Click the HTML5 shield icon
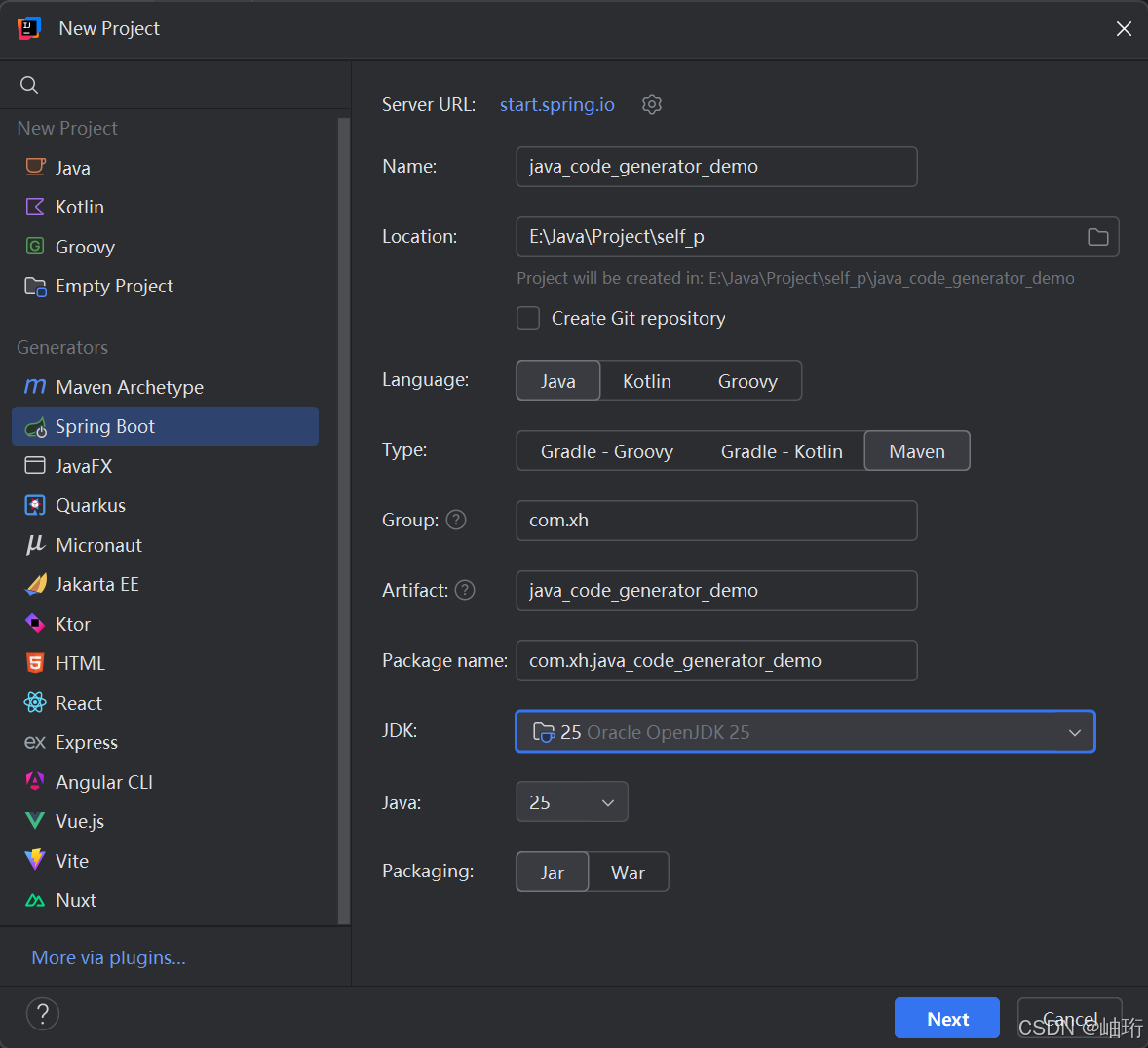The image size is (1148, 1048). pos(35,663)
